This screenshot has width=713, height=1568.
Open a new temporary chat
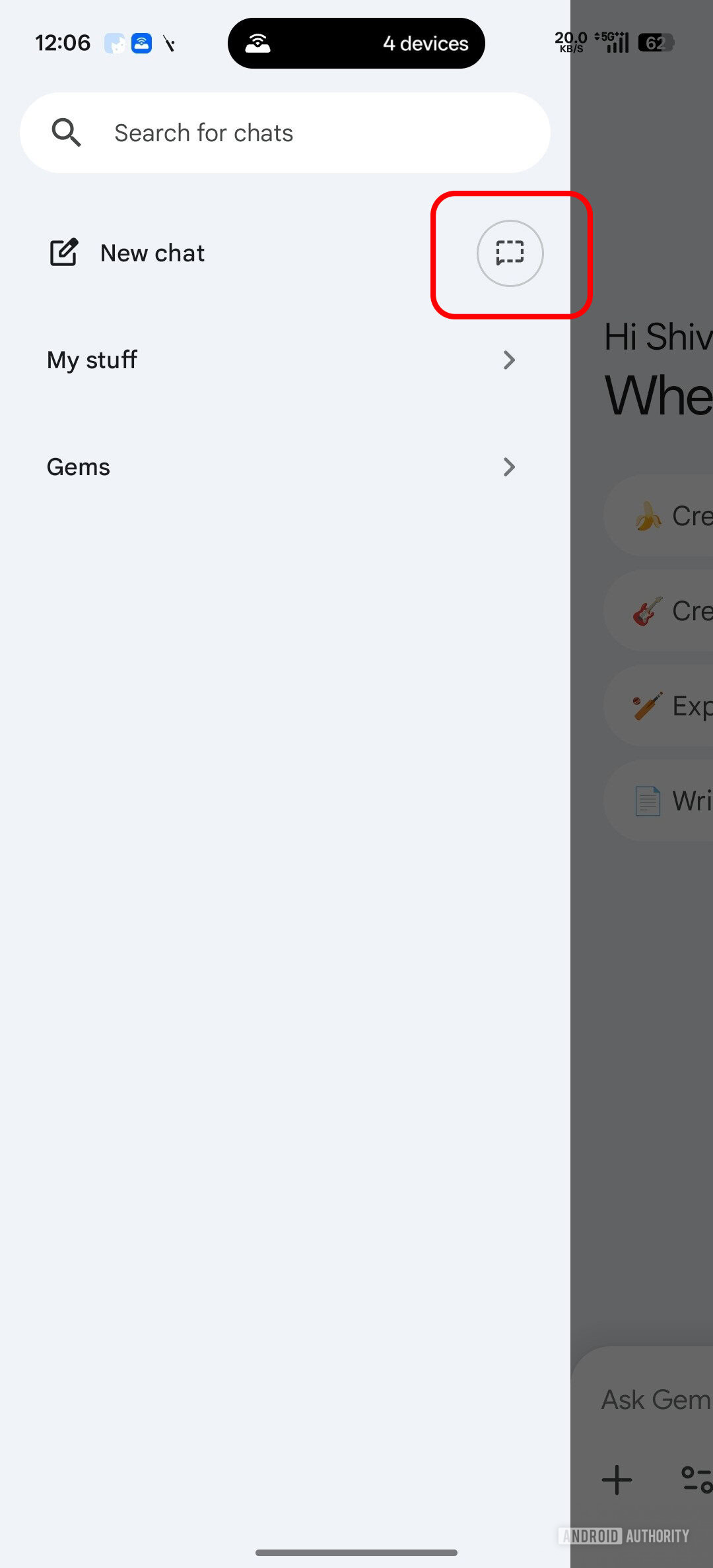pos(510,253)
